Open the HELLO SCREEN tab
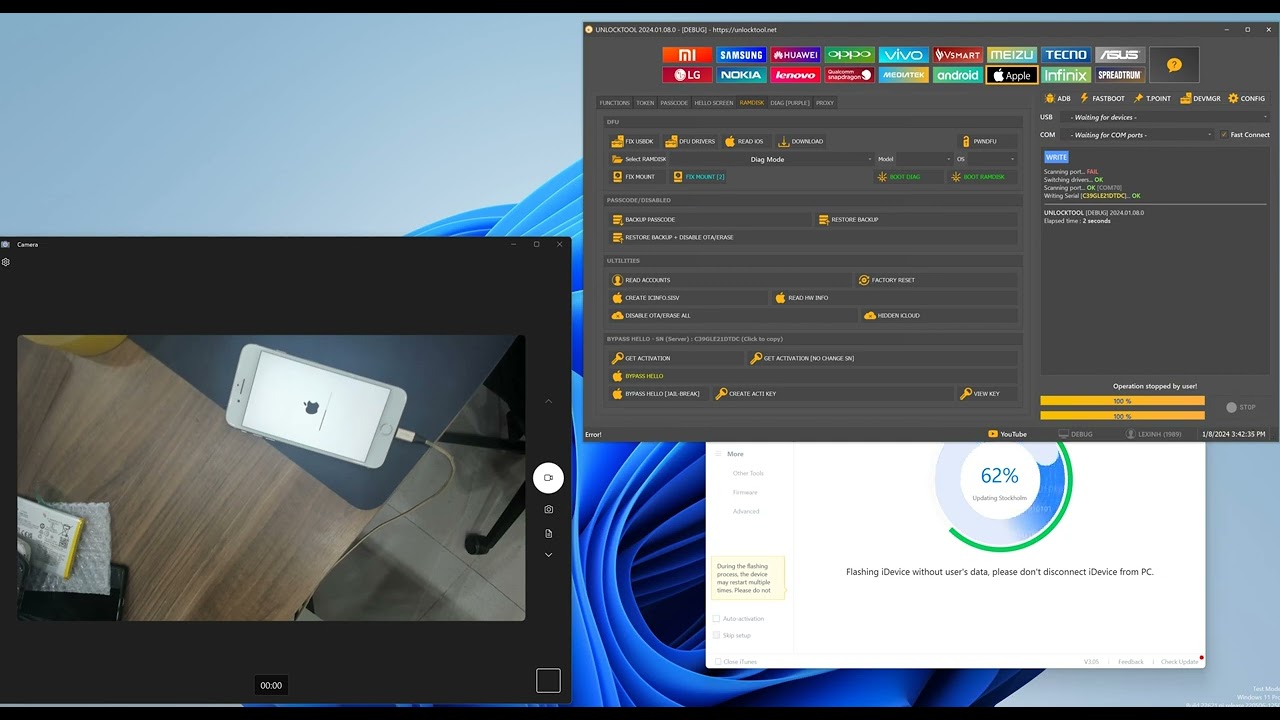Screen dimensions: 1280x720 pyautogui.click(x=714, y=103)
